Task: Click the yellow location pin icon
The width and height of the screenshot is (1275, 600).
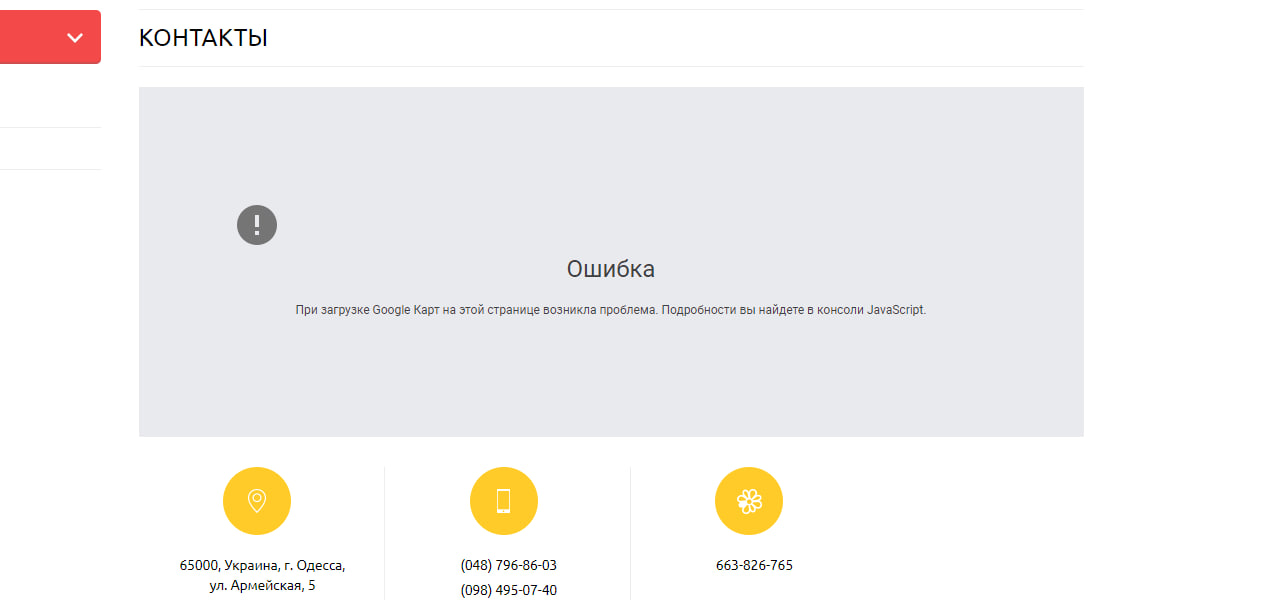Action: (x=257, y=501)
